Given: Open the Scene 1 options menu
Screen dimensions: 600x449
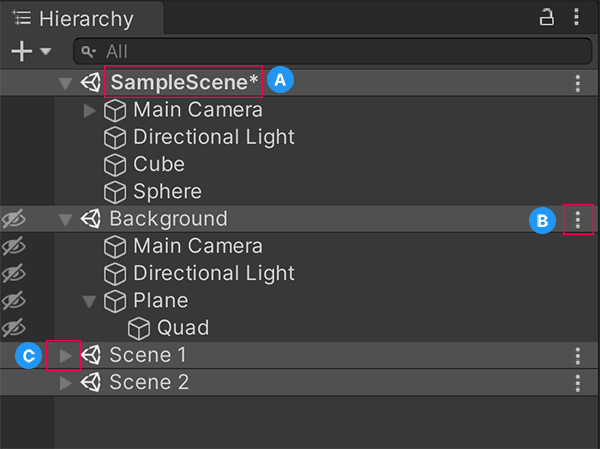Looking at the screenshot, I should tap(578, 355).
